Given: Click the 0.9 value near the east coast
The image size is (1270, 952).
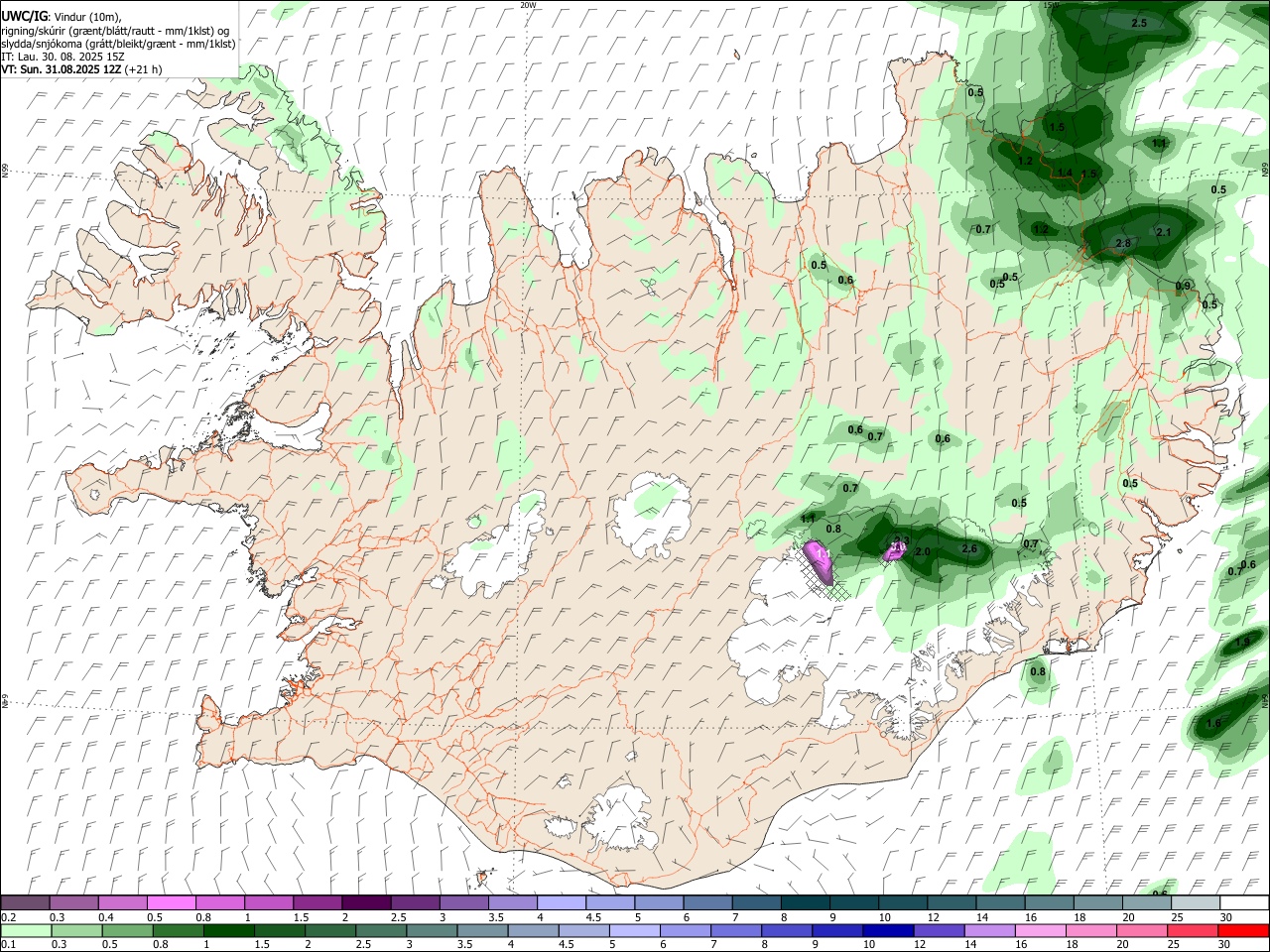Looking at the screenshot, I should point(1183,286).
